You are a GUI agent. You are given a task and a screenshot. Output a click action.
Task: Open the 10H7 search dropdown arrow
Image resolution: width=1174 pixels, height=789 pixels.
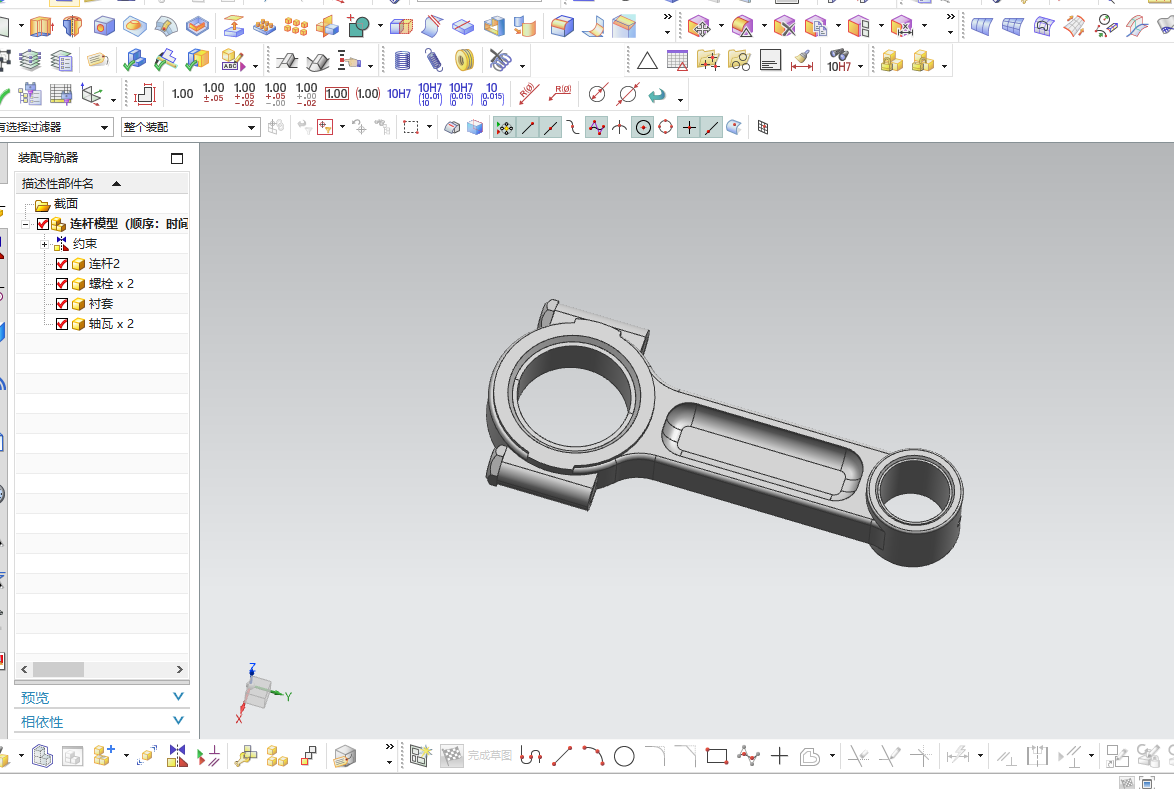(860, 66)
